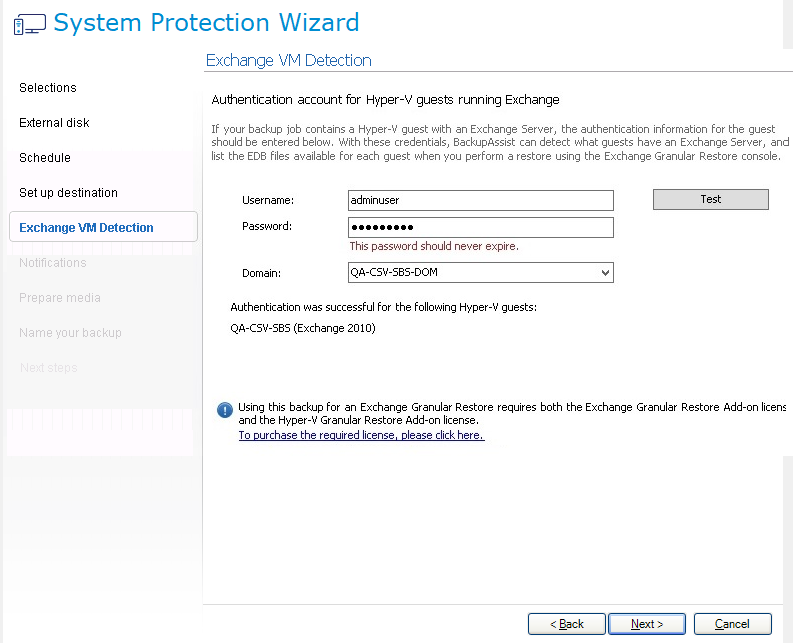The width and height of the screenshot is (795, 643).
Task: Open the purchase required license link
Action: pyautogui.click(x=361, y=436)
